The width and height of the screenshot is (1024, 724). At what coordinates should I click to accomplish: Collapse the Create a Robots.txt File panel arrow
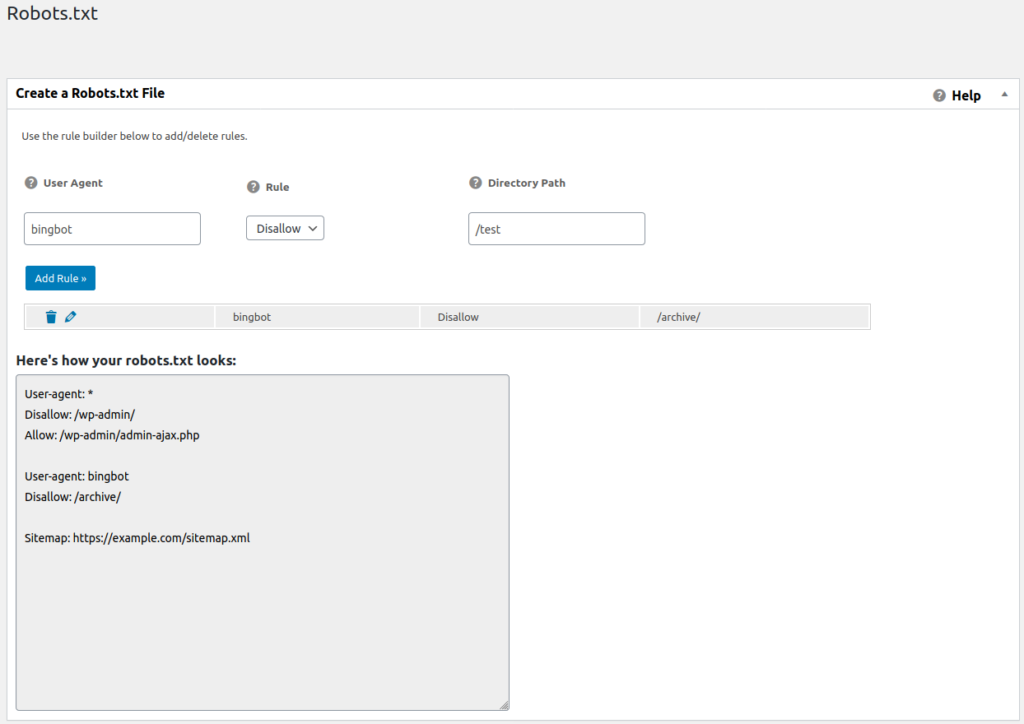point(1003,96)
